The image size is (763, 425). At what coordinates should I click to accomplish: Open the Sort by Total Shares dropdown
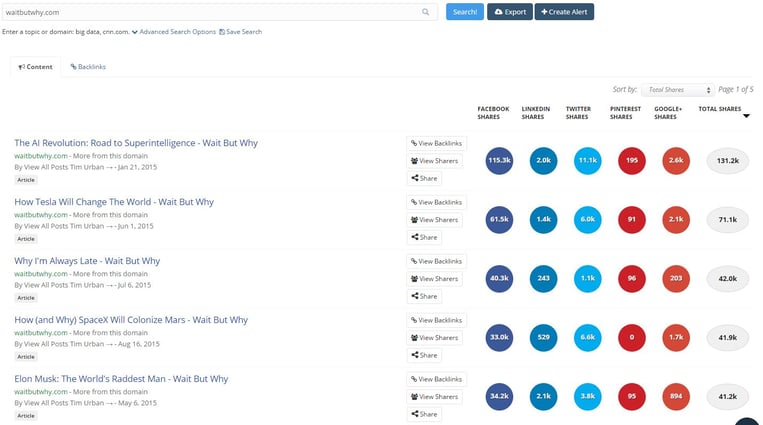(678, 90)
